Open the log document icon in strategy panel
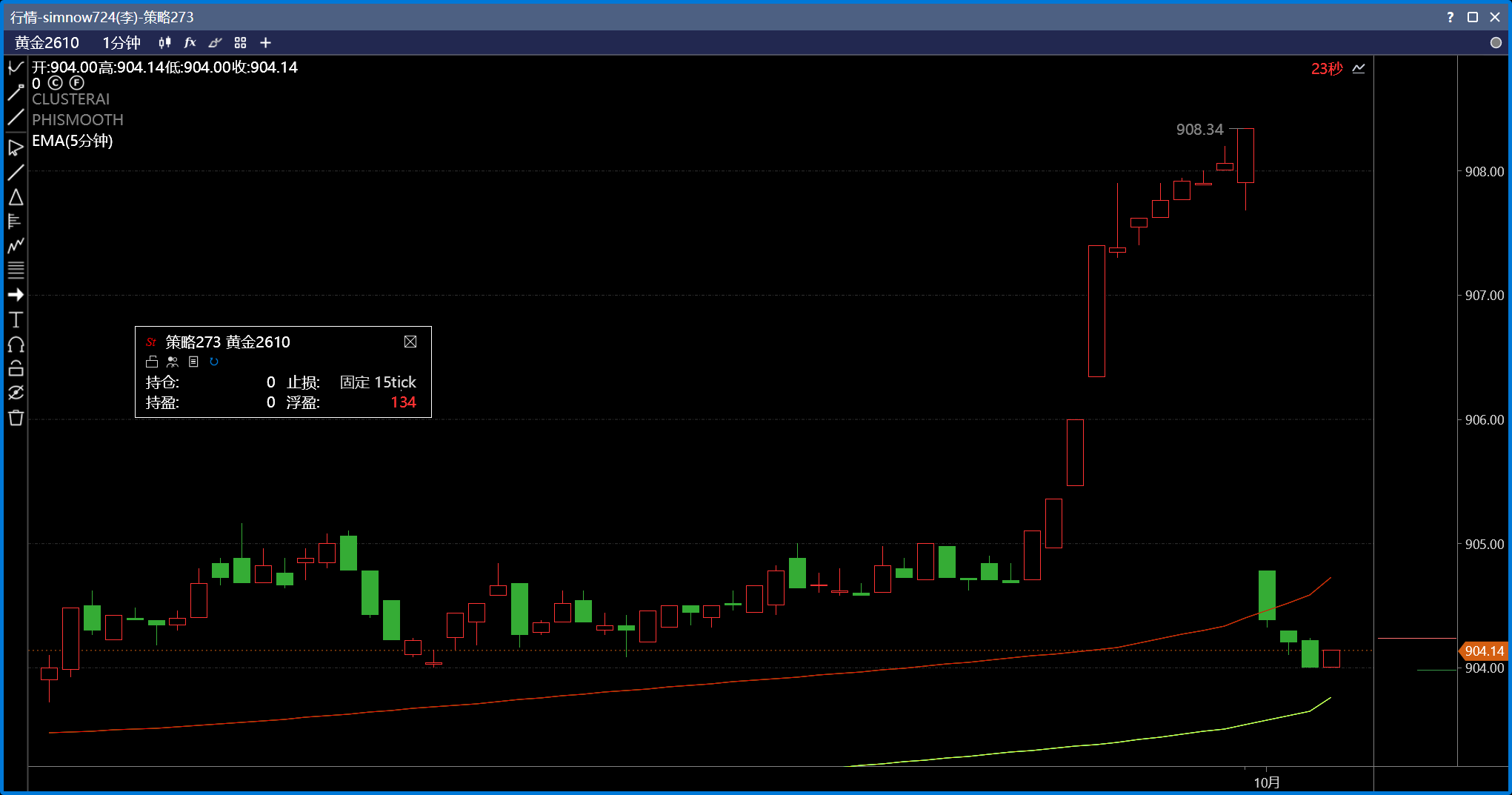The width and height of the screenshot is (1512, 795). 193,362
